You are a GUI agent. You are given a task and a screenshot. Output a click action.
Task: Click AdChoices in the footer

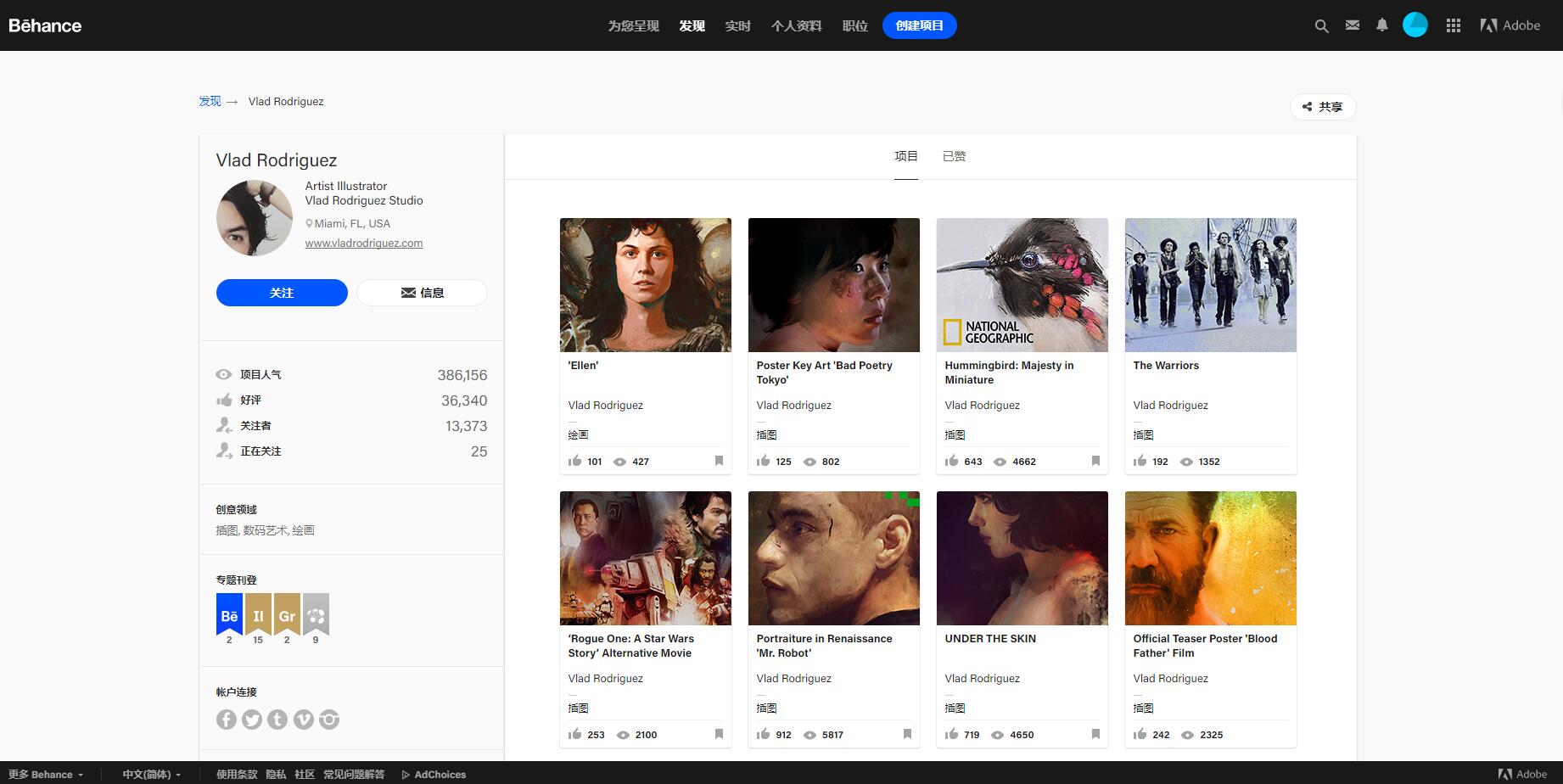[434, 774]
